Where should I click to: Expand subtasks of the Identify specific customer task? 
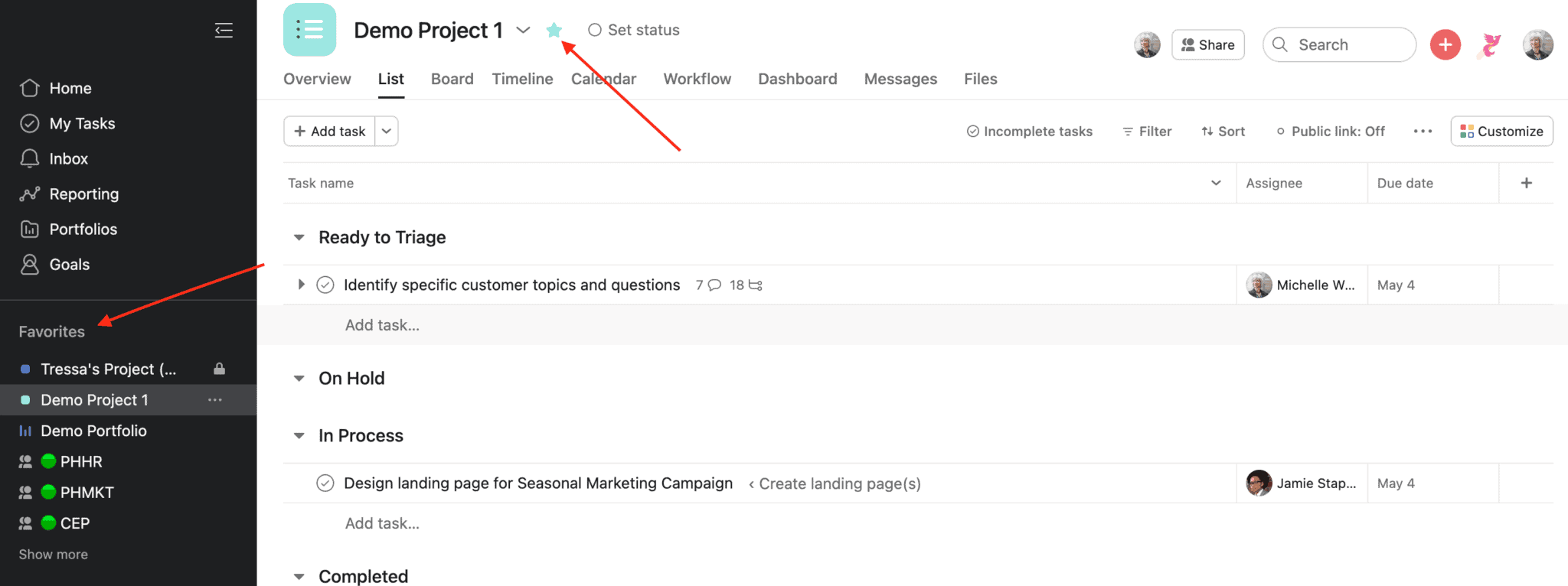(x=301, y=285)
